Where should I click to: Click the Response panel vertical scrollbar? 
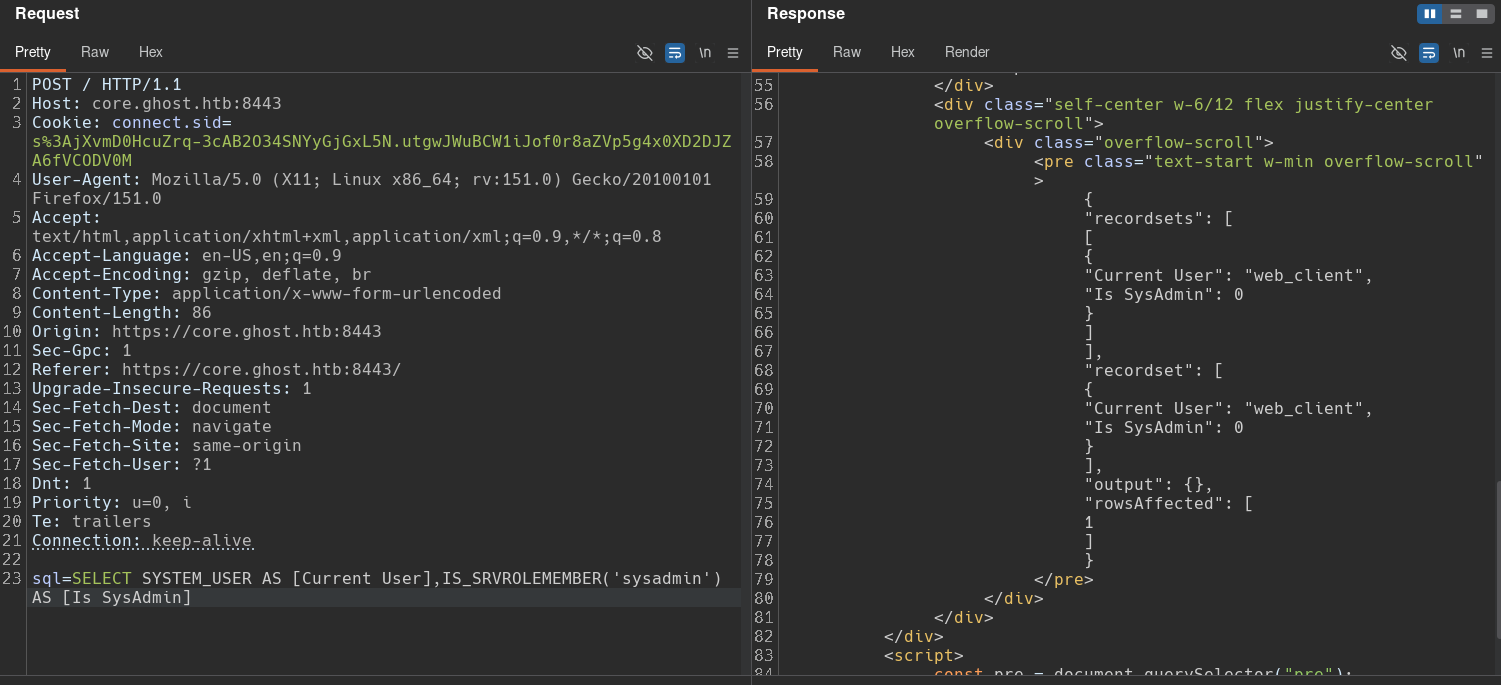pos(1497,560)
